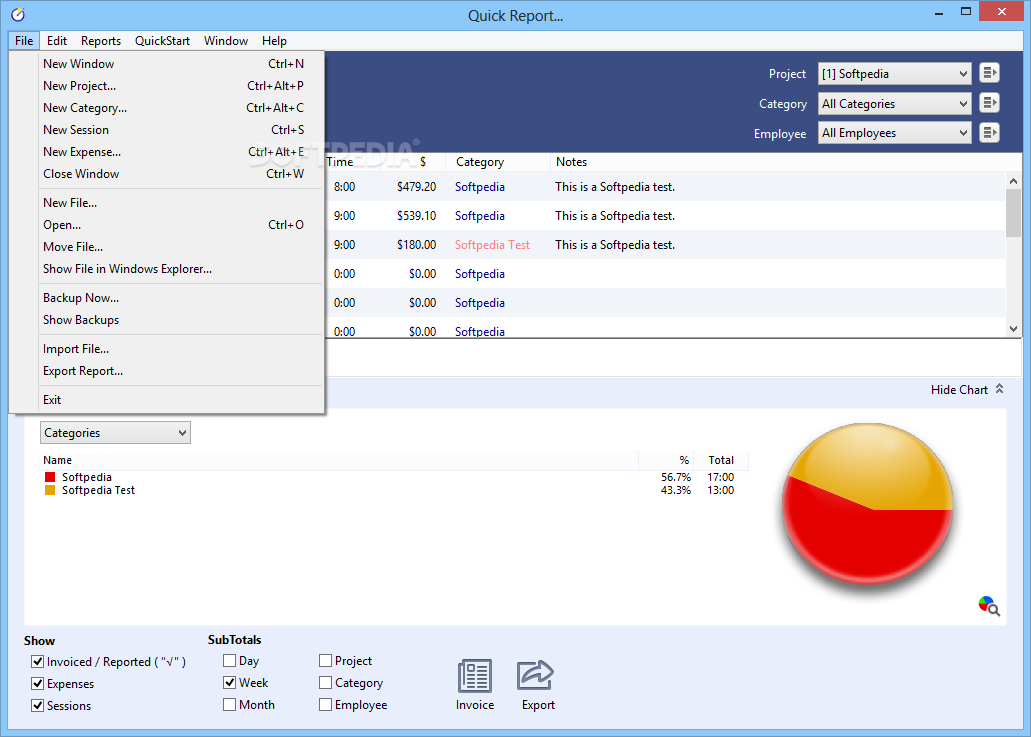Viewport: 1031px width, 737px height.
Task: Open the Reports menu
Action: tap(101, 41)
